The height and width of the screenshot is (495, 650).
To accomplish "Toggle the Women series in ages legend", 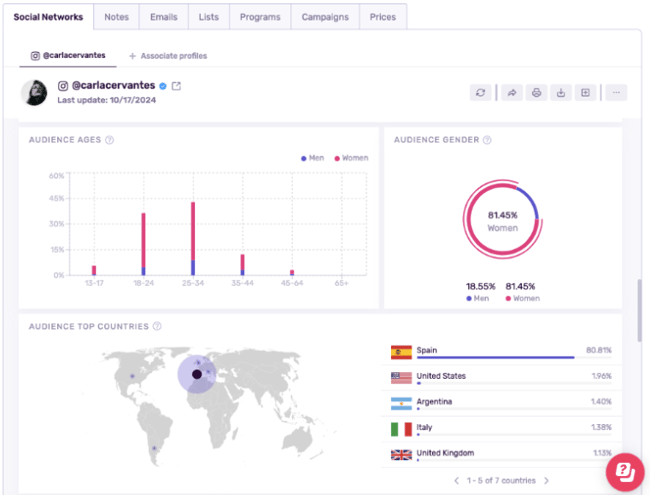I will pyautogui.click(x=351, y=158).
